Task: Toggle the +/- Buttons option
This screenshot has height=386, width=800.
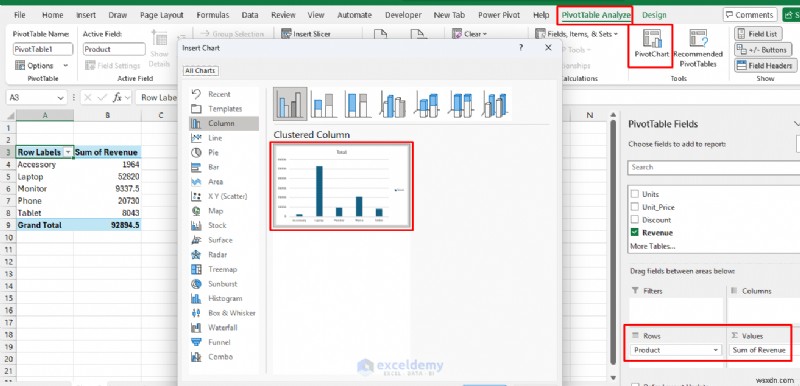Action: [763, 50]
